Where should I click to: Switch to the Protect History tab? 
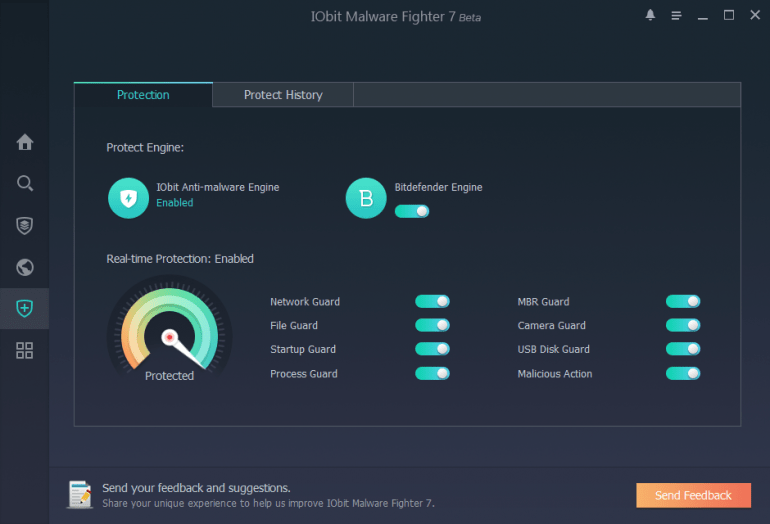(283, 95)
